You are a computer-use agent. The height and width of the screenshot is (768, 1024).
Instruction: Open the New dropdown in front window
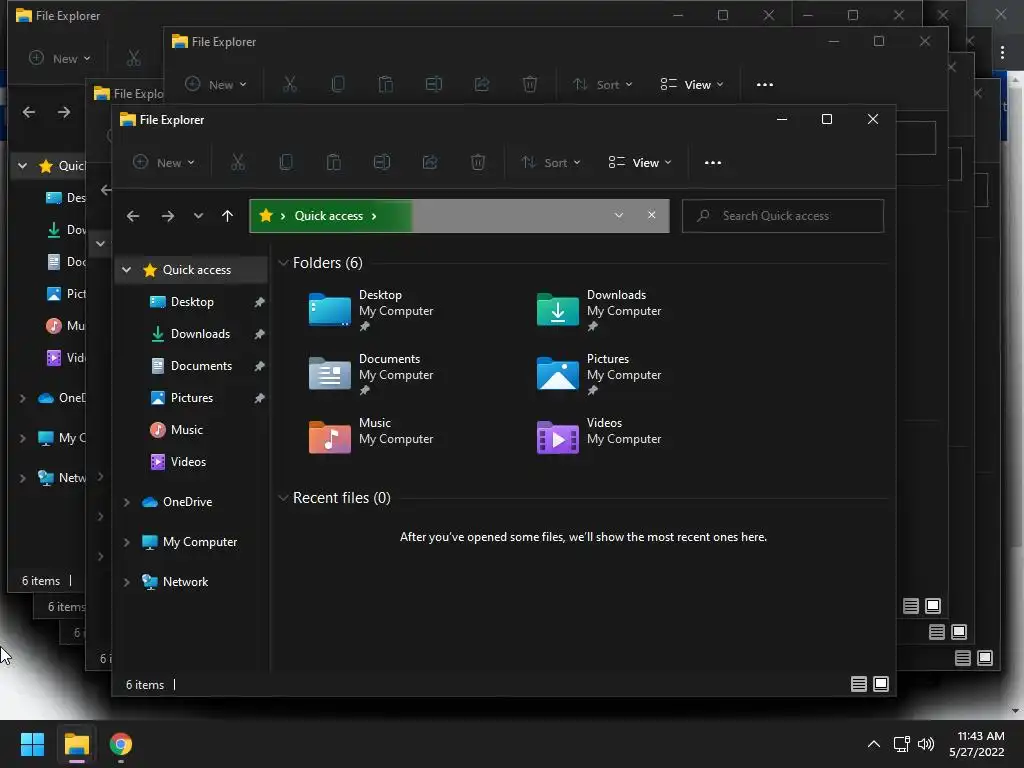pos(164,163)
